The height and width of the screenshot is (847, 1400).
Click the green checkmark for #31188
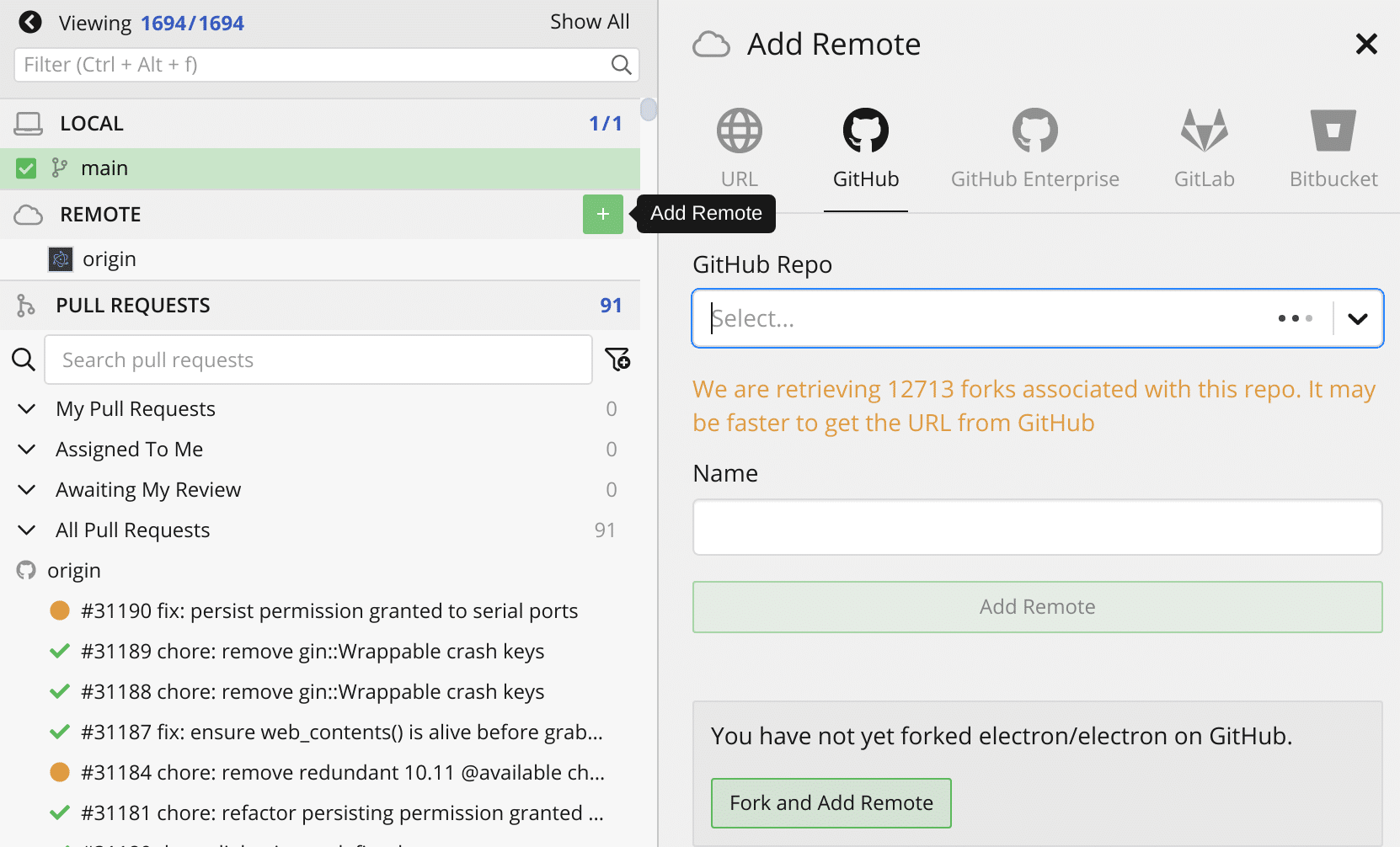point(60,691)
